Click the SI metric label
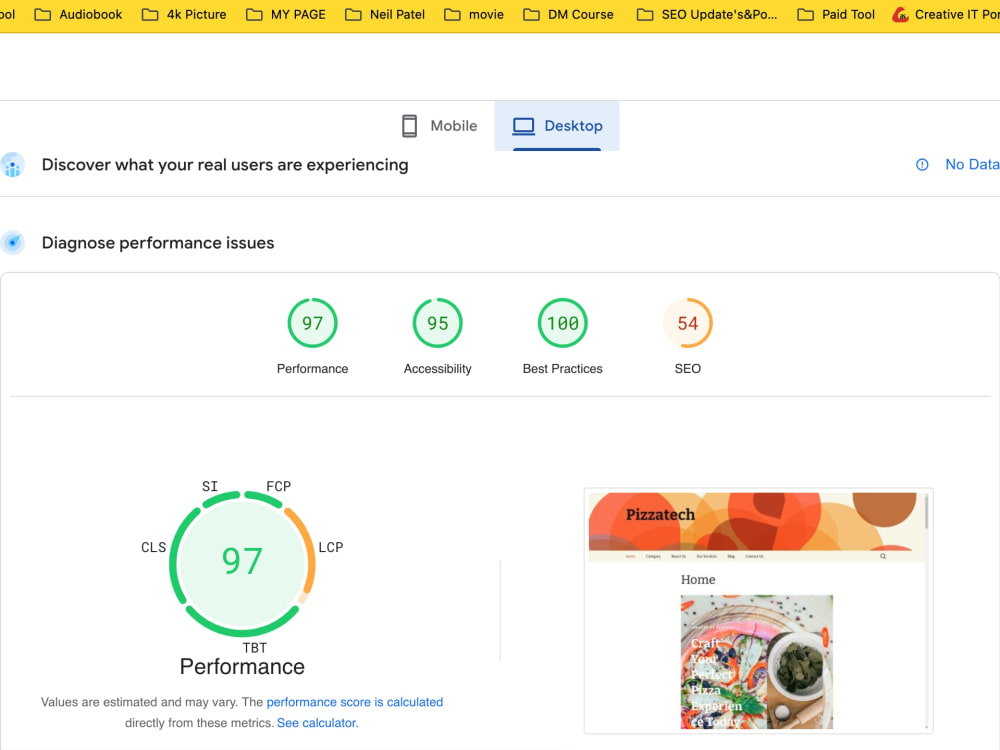 pos(210,486)
